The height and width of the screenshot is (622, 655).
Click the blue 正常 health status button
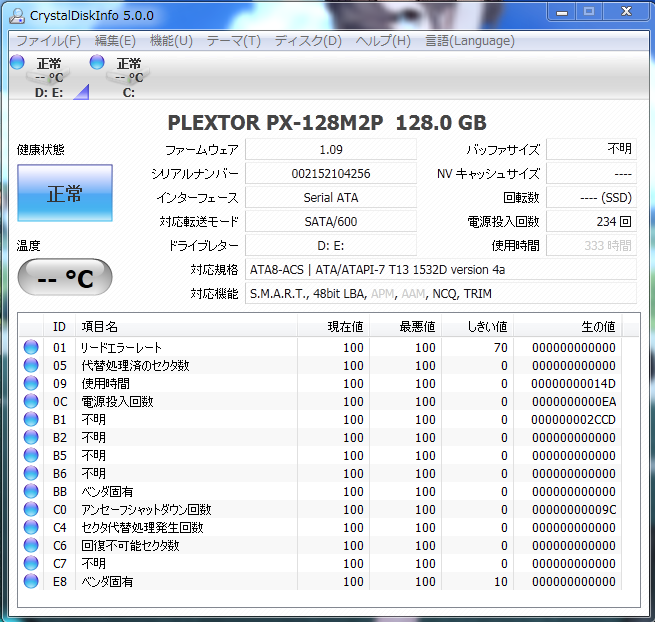click(65, 193)
